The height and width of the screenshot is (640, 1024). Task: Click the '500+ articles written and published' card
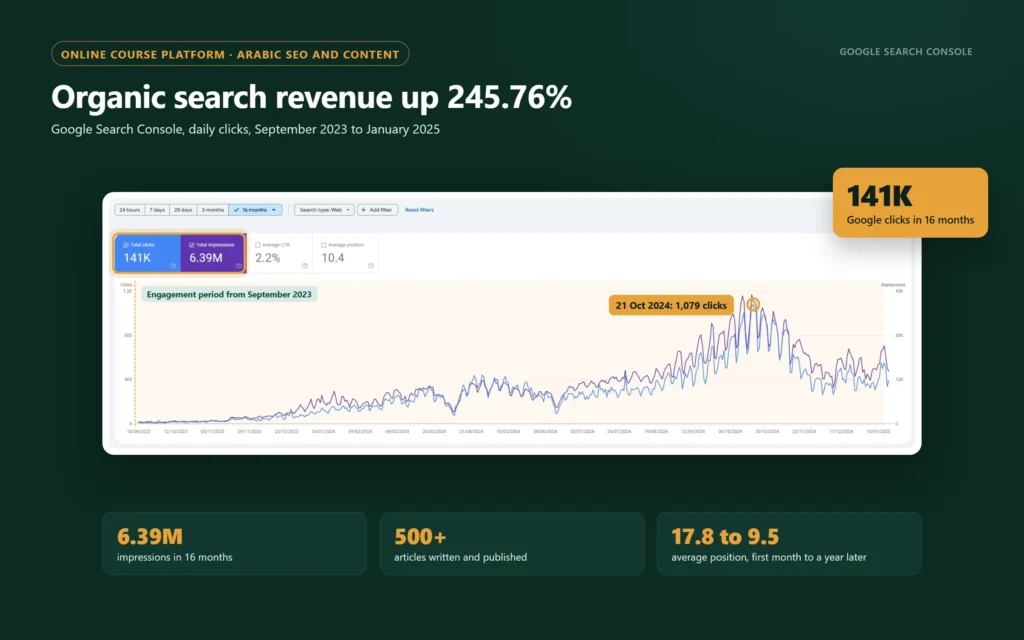click(x=512, y=544)
